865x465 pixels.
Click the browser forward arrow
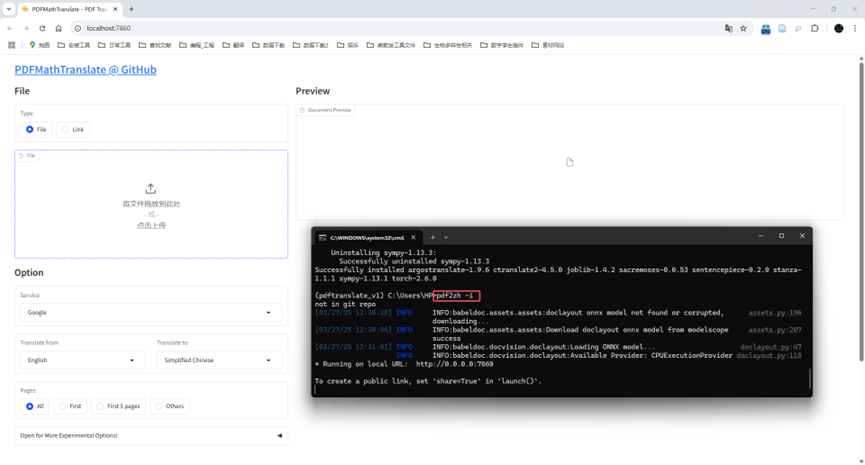26,28
